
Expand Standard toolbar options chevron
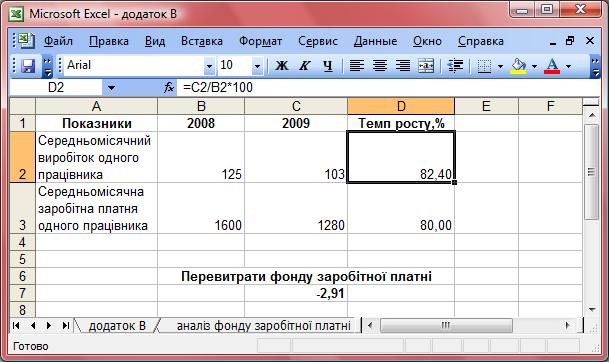tap(47, 66)
